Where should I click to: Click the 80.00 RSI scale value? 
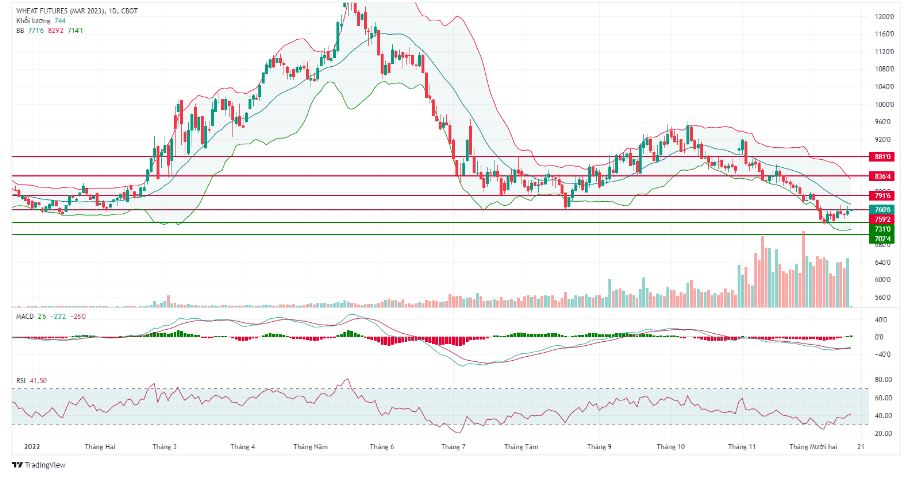pyautogui.click(x=883, y=380)
